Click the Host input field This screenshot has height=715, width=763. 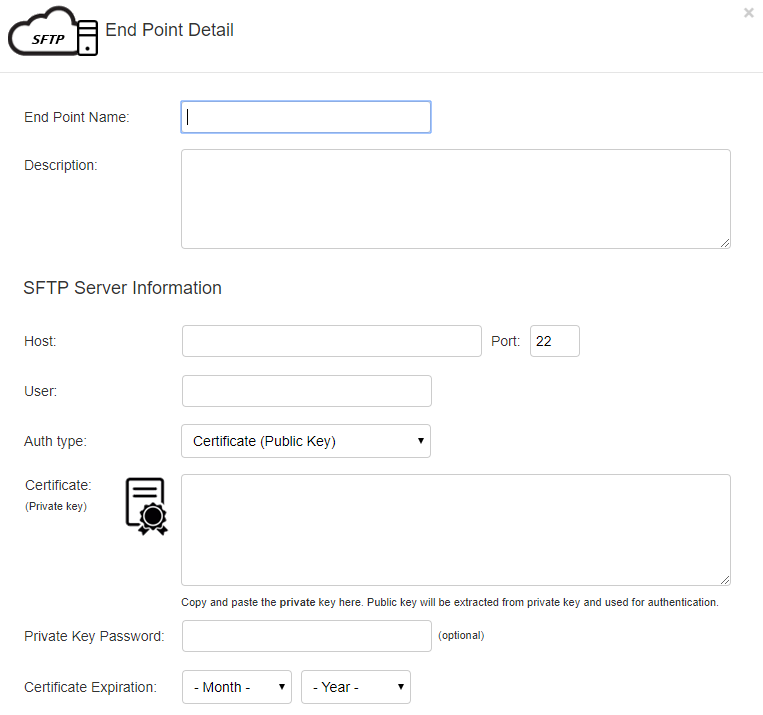pyautogui.click(x=331, y=341)
